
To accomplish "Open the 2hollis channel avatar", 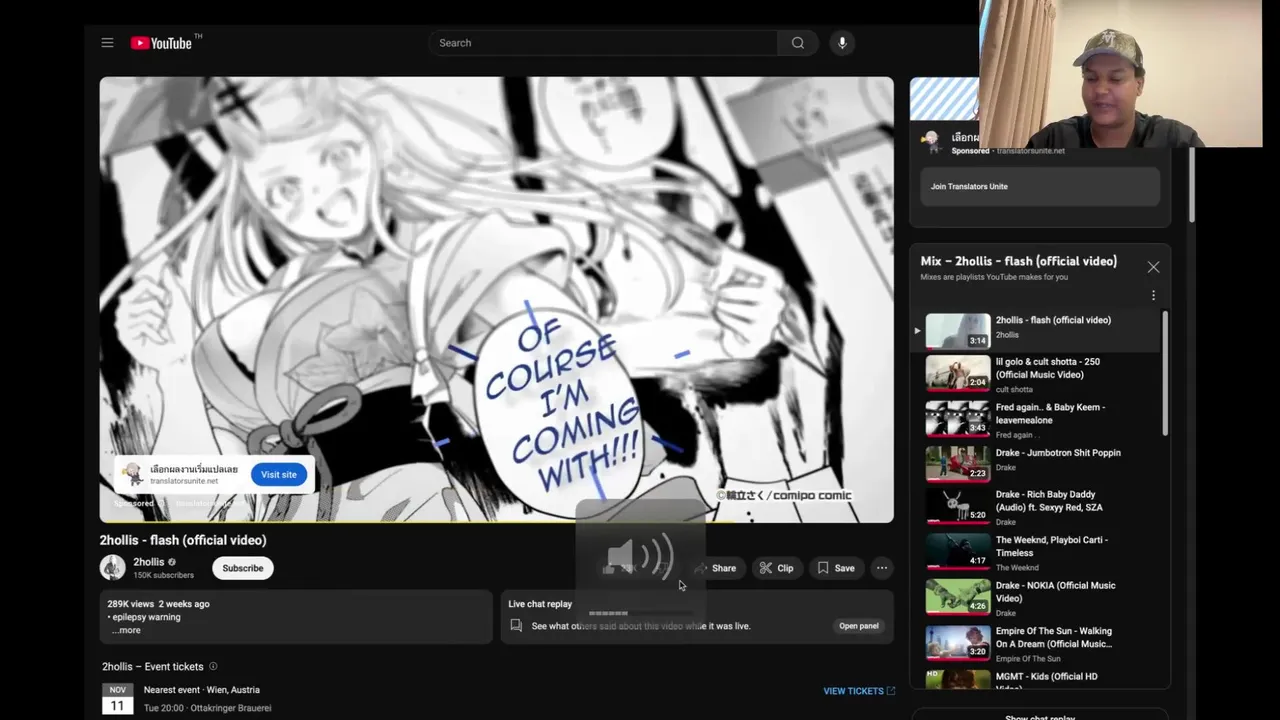I will [x=112, y=567].
